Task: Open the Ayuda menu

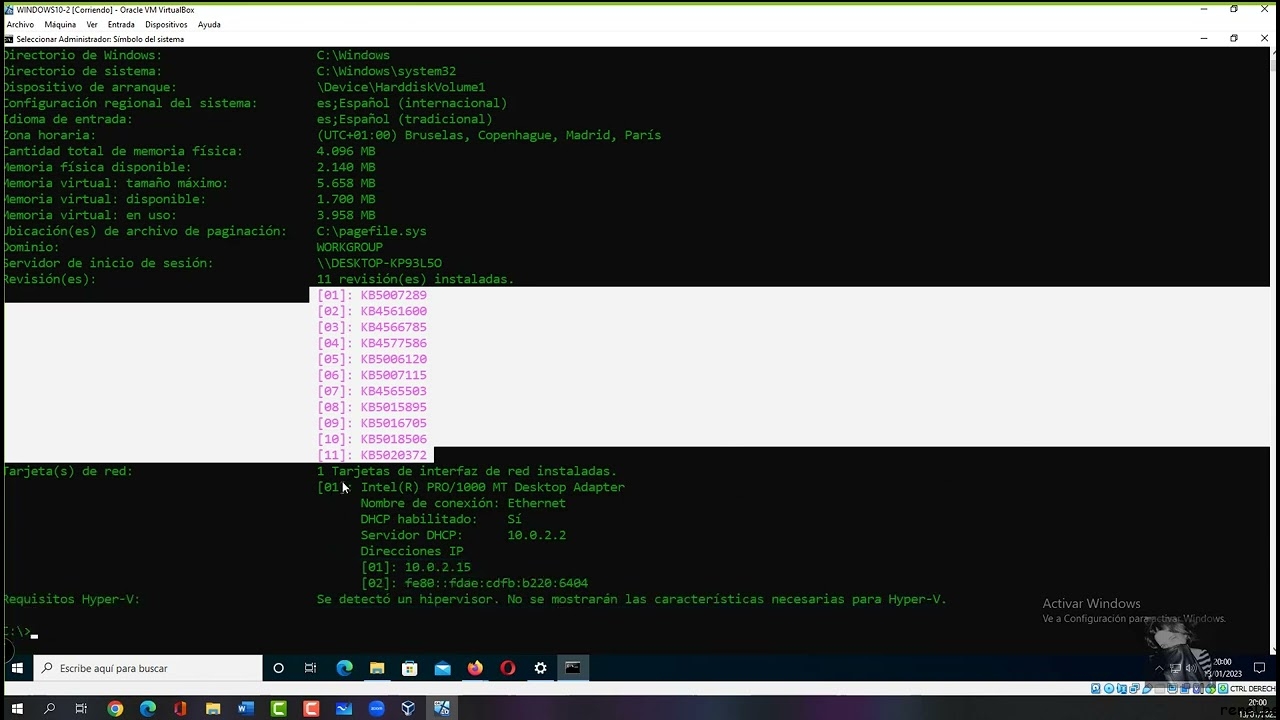Action: 209,24
